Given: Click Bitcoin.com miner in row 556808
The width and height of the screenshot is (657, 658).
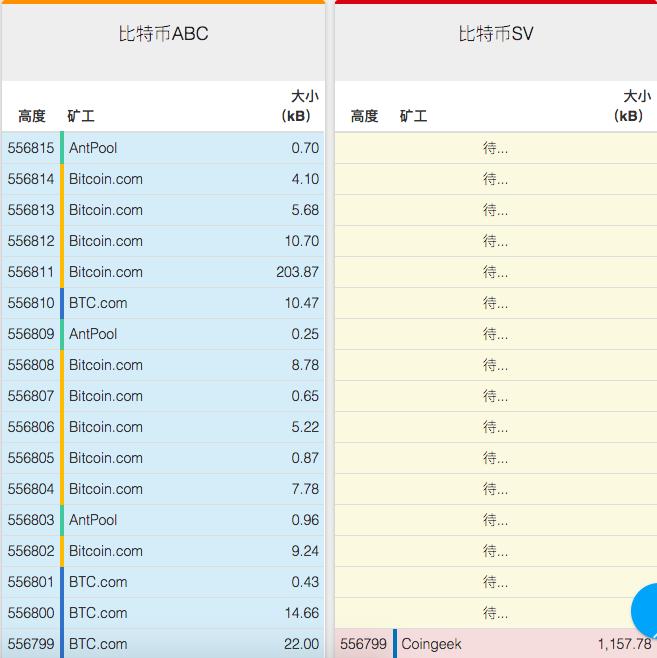Looking at the screenshot, I should coord(106,365).
